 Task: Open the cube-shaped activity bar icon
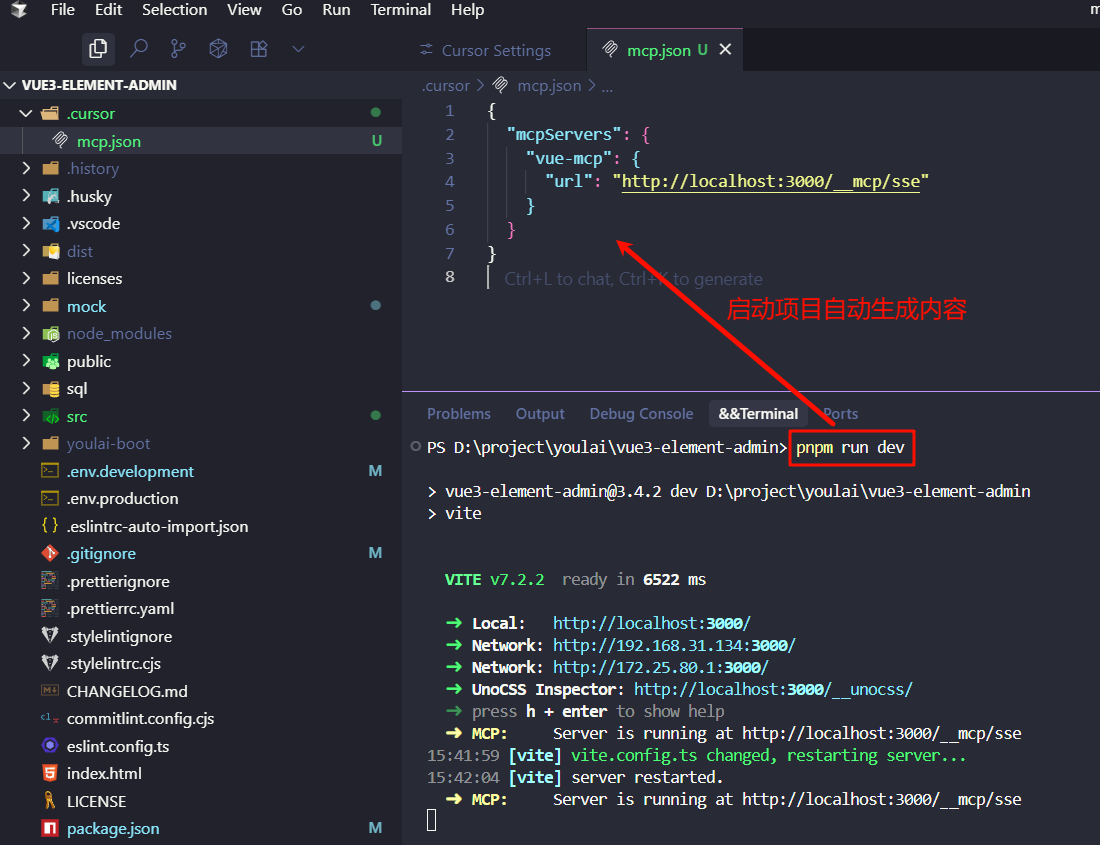point(218,48)
